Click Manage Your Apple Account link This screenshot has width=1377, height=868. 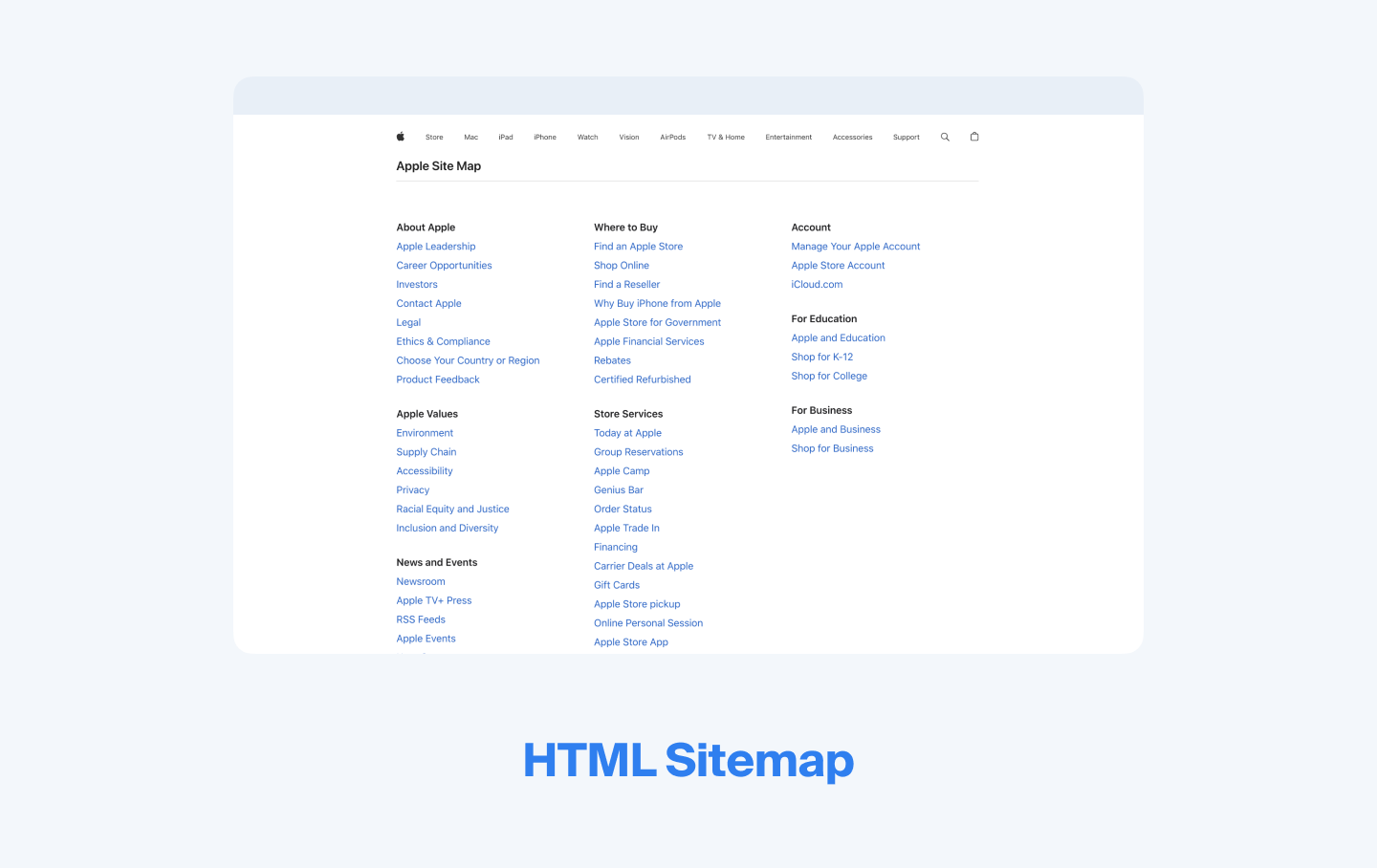pos(856,247)
